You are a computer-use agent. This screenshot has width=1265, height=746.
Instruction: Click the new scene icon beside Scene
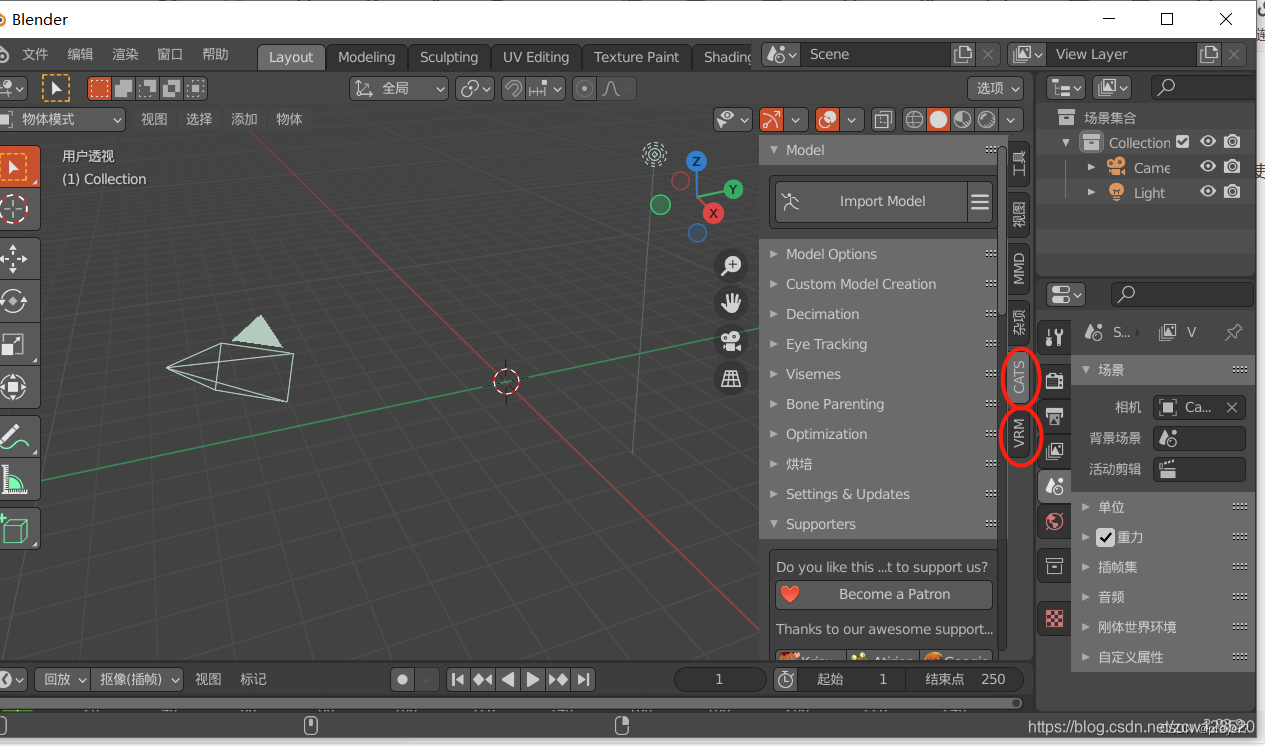tap(962, 55)
